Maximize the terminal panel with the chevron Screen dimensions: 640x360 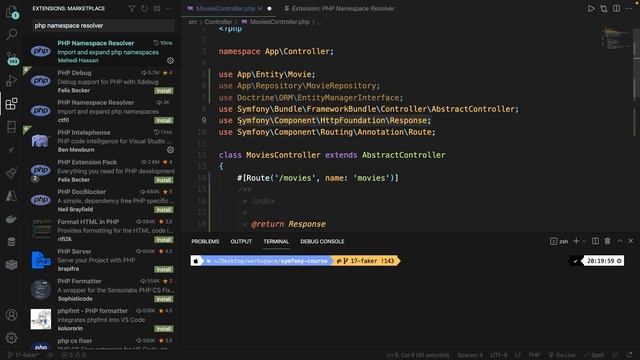[x=620, y=241]
